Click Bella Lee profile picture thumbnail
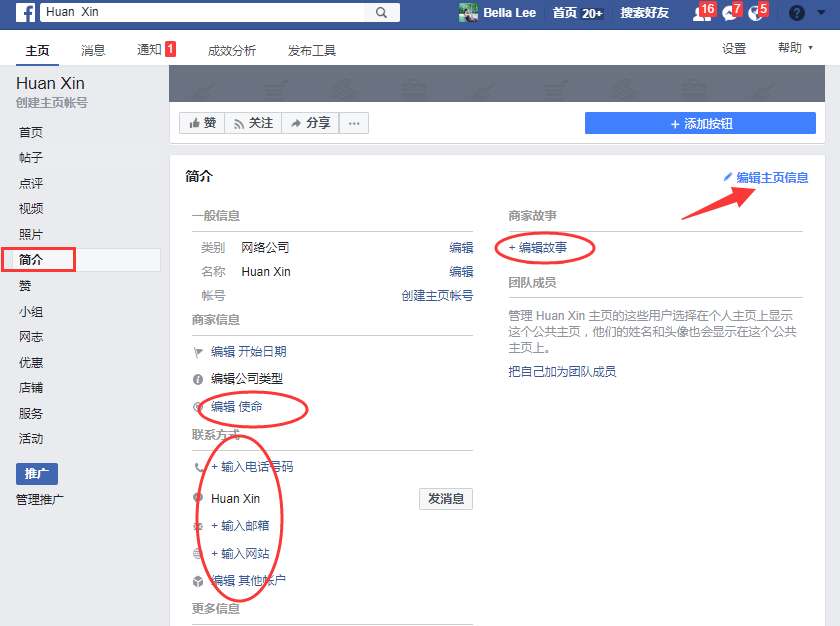The width and height of the screenshot is (840, 626). [x=468, y=13]
